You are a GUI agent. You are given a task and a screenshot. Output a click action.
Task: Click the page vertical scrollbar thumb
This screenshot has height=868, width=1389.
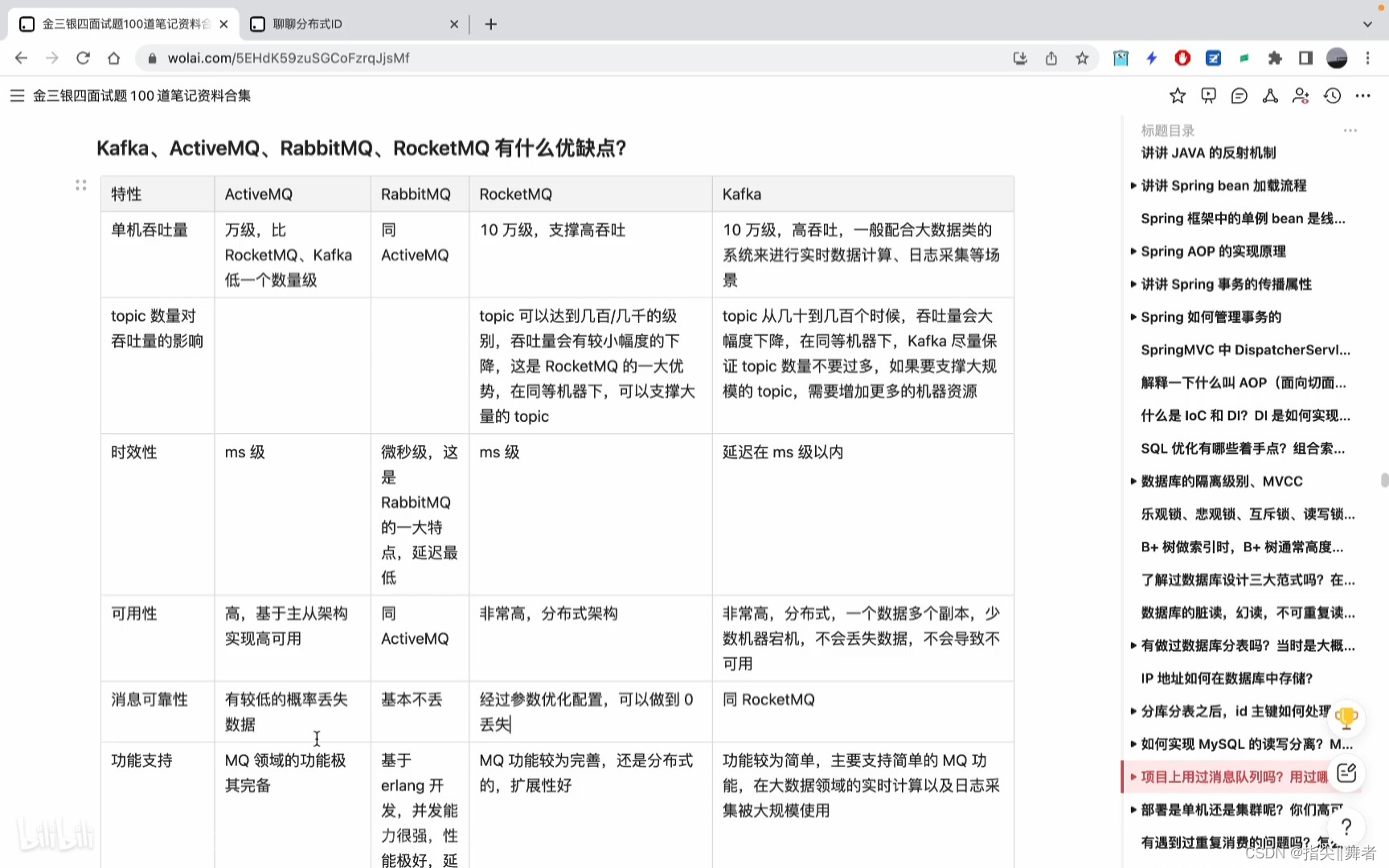[x=1384, y=480]
